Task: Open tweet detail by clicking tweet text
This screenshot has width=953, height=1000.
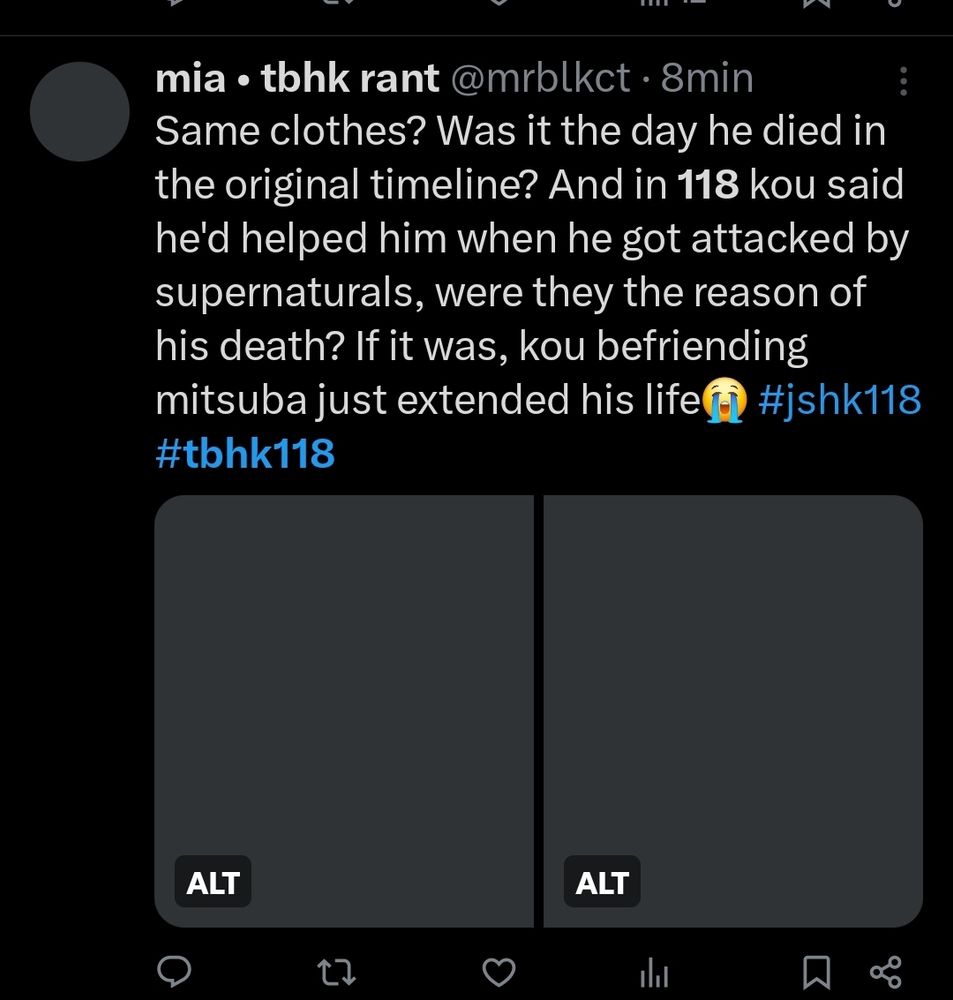Action: point(533,265)
